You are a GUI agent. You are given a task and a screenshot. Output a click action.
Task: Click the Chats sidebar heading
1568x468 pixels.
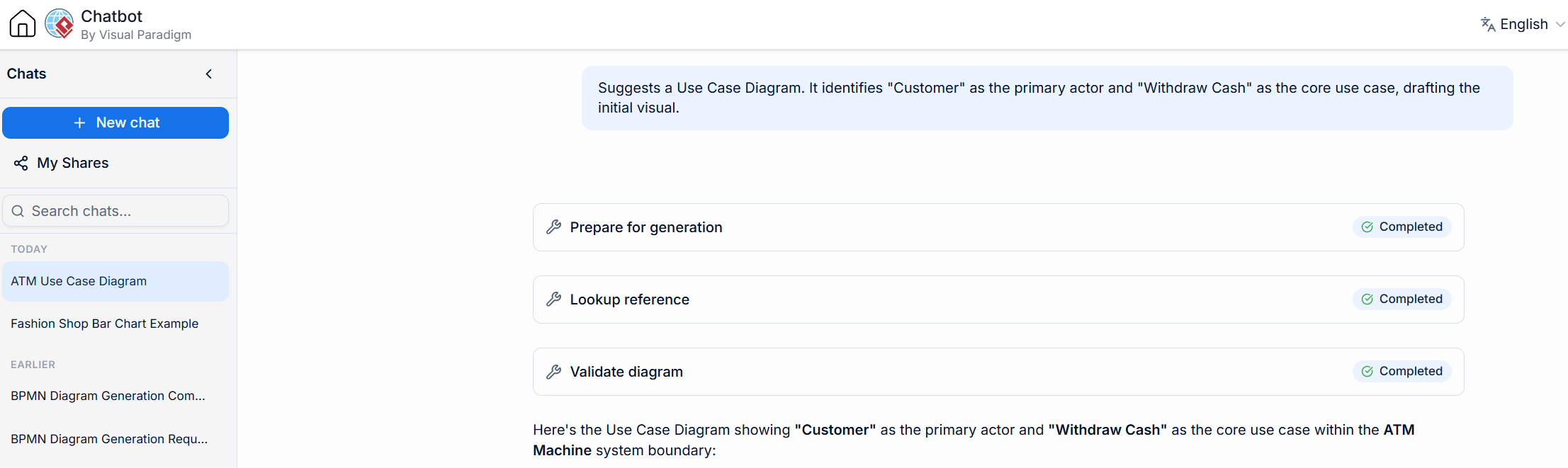coord(26,74)
